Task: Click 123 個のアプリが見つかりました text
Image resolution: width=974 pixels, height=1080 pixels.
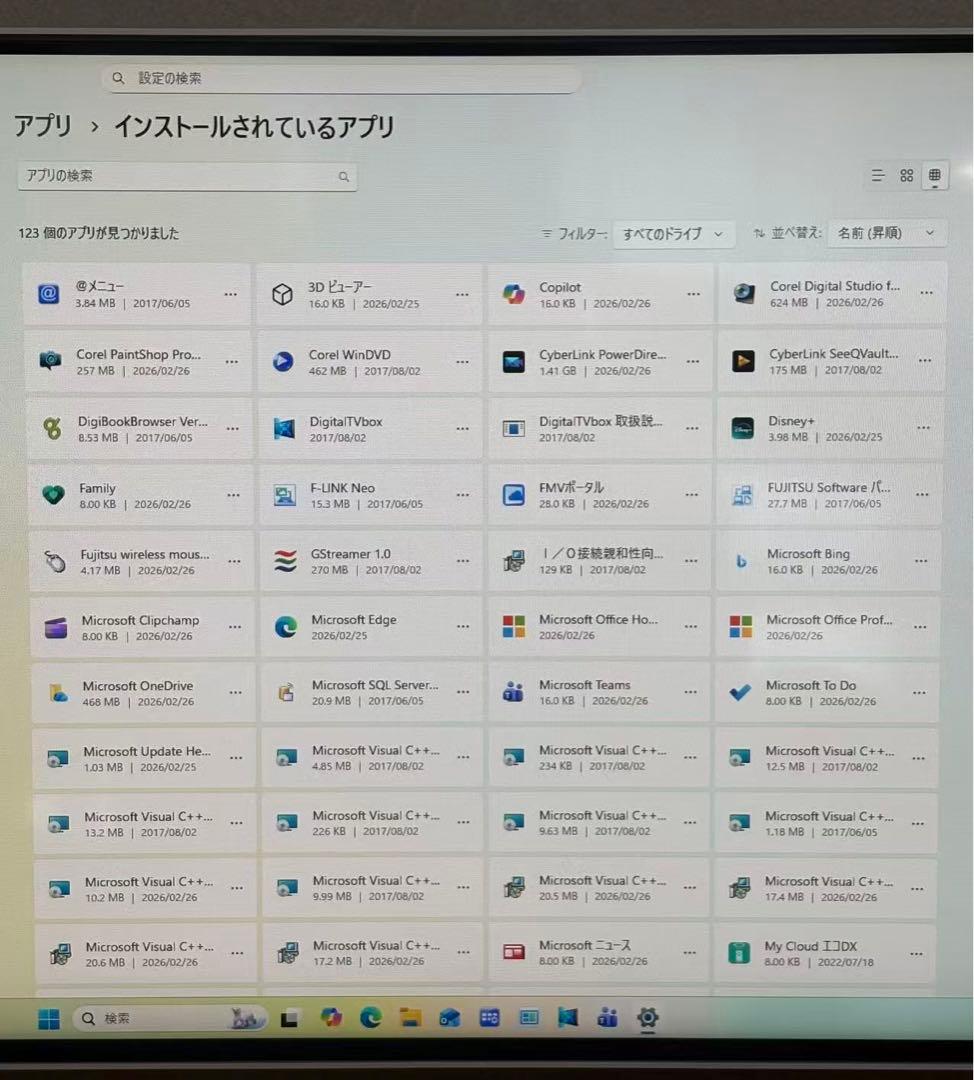Action: 99,233
